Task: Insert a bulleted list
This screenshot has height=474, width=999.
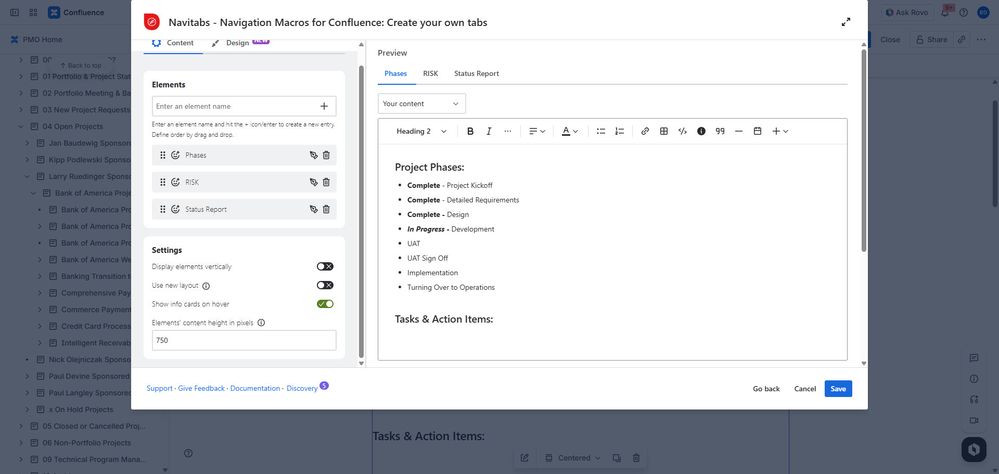Action: [601, 131]
